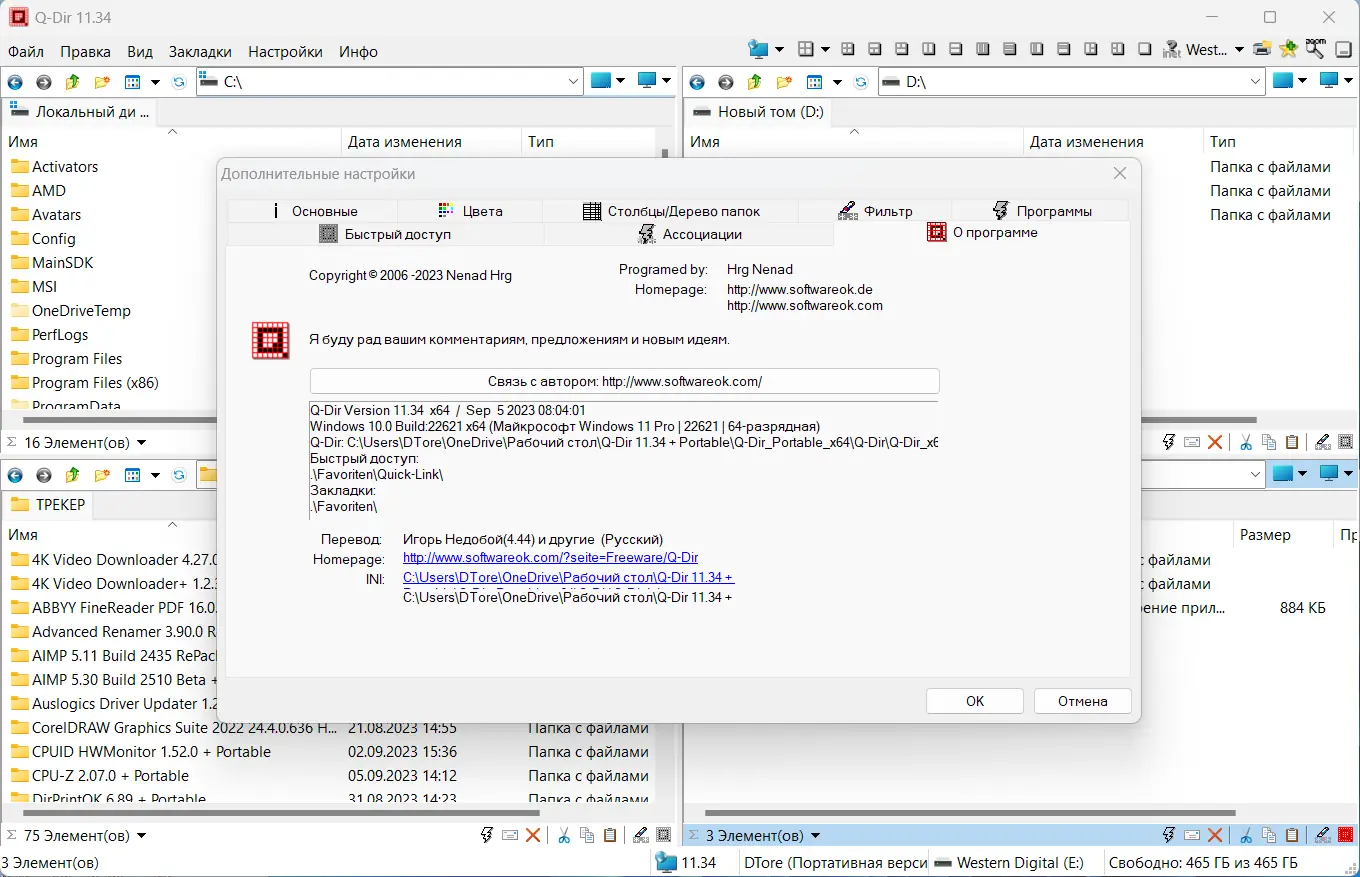
Task: Click scissors cut icon in 75 Элемент(ов) bar
Action: [564, 835]
